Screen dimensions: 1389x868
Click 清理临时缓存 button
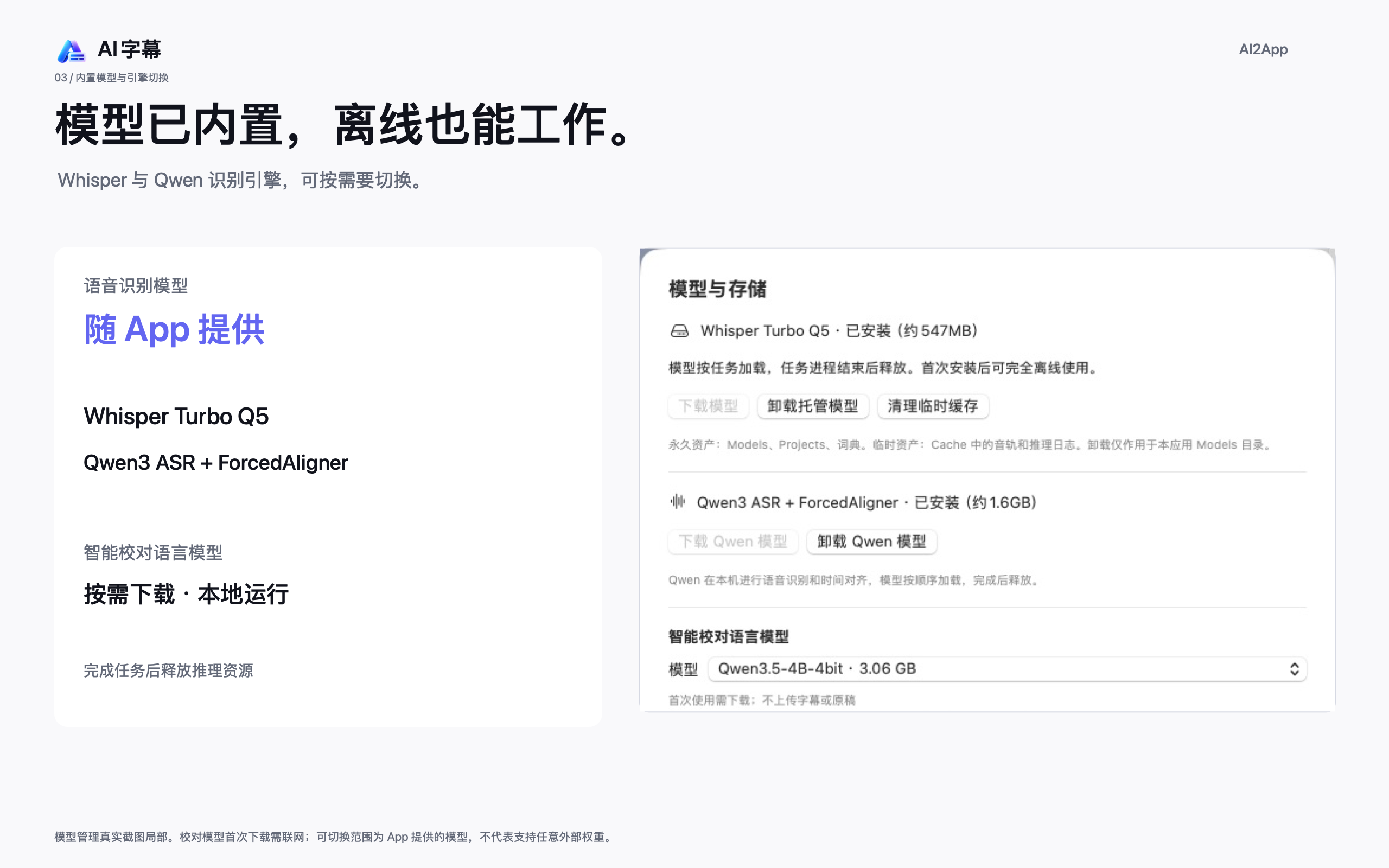[x=933, y=406]
